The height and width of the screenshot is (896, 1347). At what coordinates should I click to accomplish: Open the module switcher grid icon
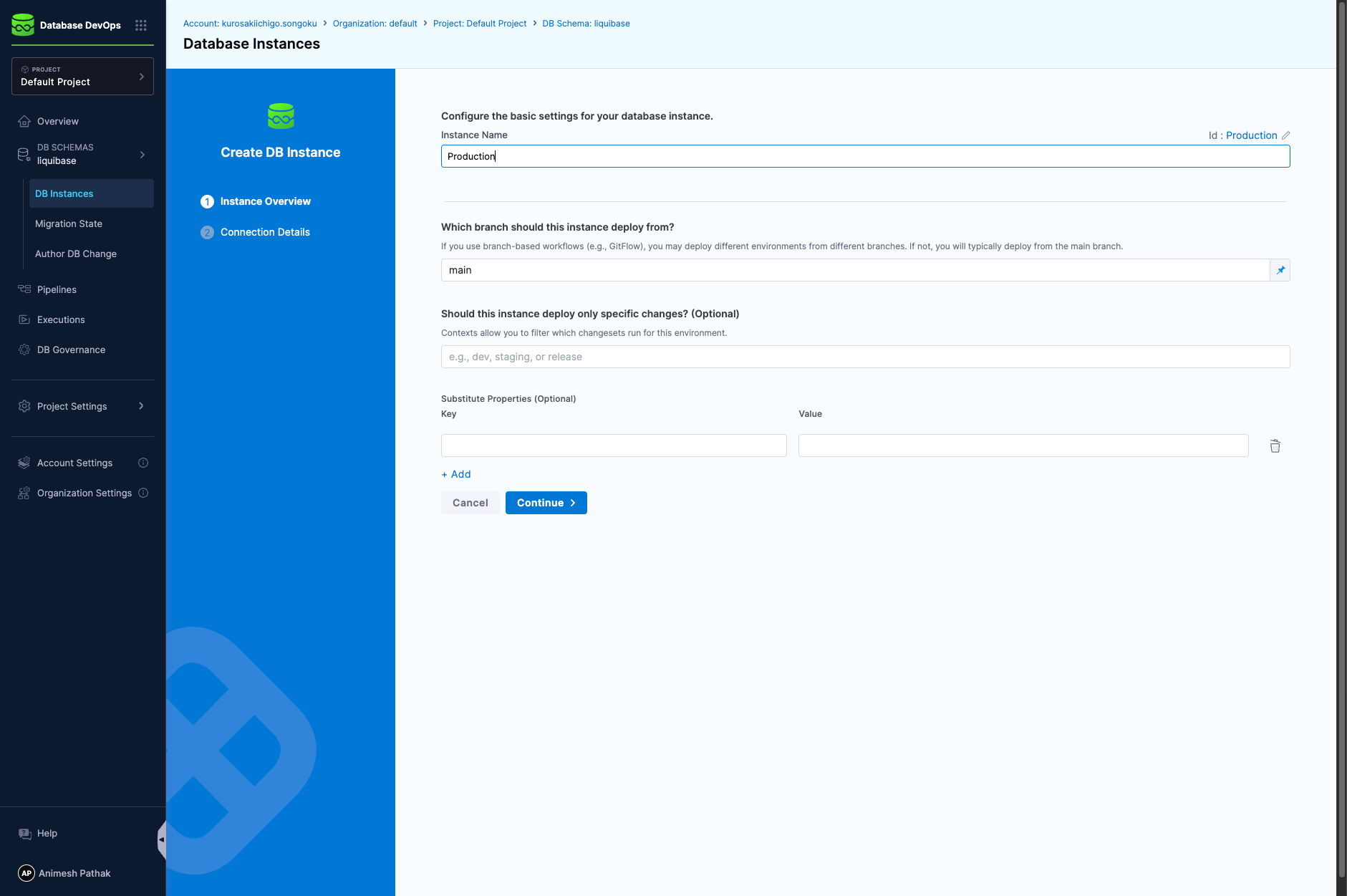[x=141, y=25]
